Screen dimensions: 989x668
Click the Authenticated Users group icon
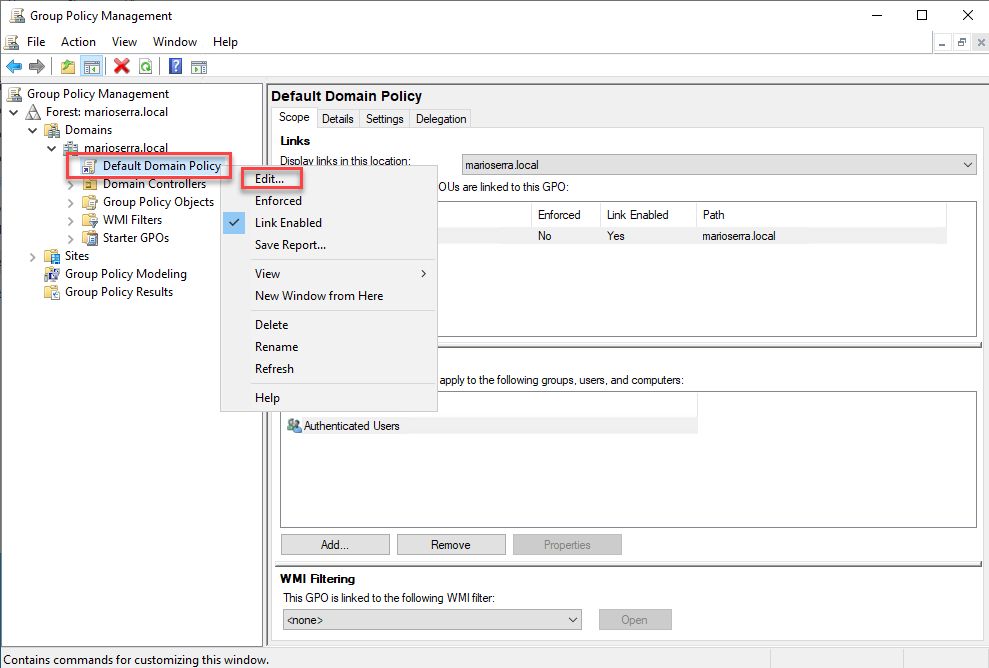tap(294, 426)
